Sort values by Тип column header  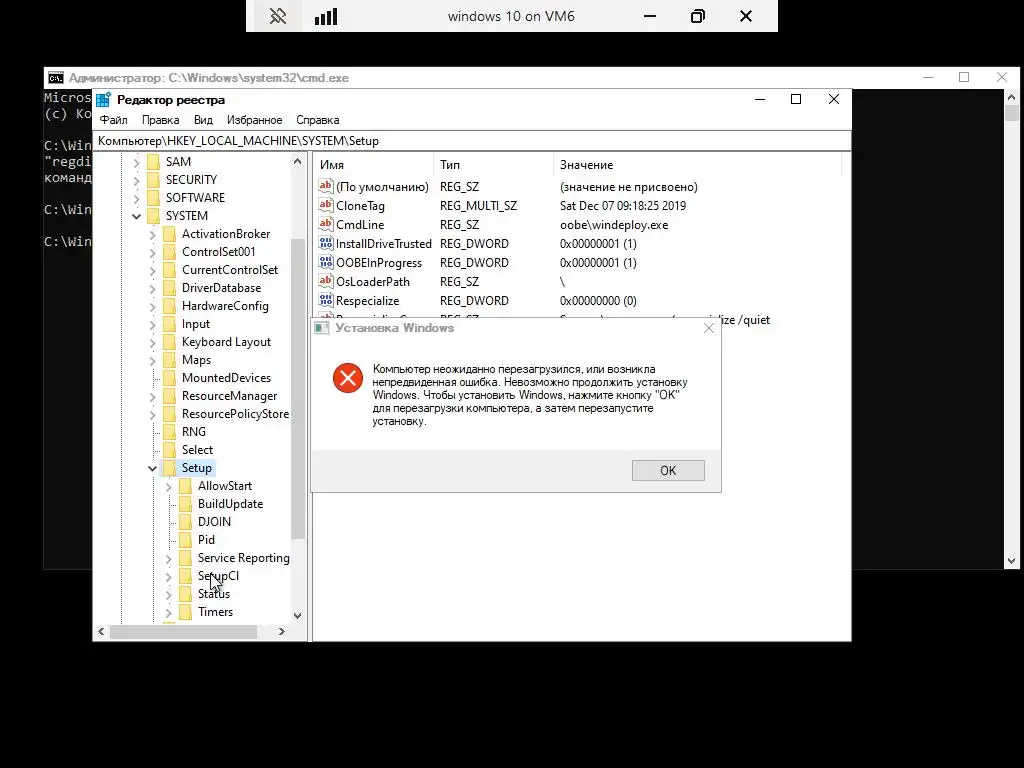(493, 165)
